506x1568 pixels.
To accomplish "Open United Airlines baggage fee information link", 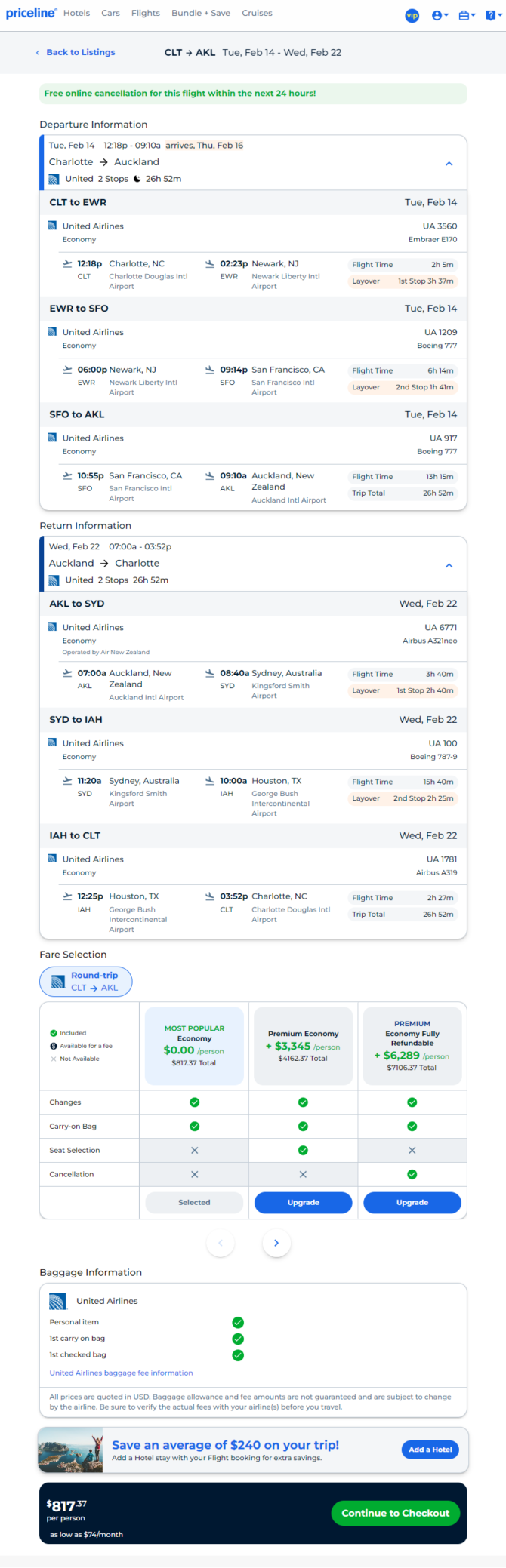I will pos(121,1373).
